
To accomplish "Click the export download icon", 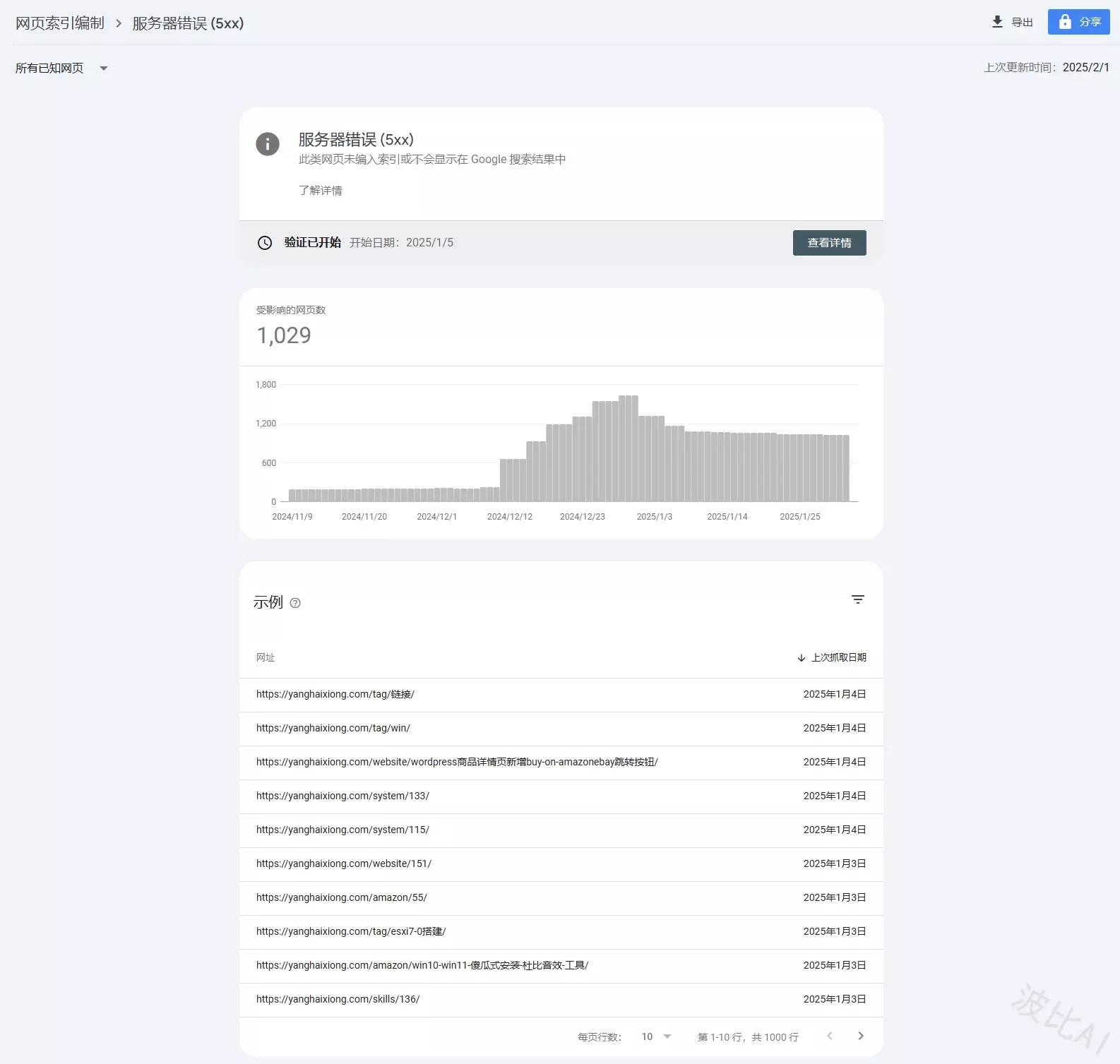I will 997,22.
